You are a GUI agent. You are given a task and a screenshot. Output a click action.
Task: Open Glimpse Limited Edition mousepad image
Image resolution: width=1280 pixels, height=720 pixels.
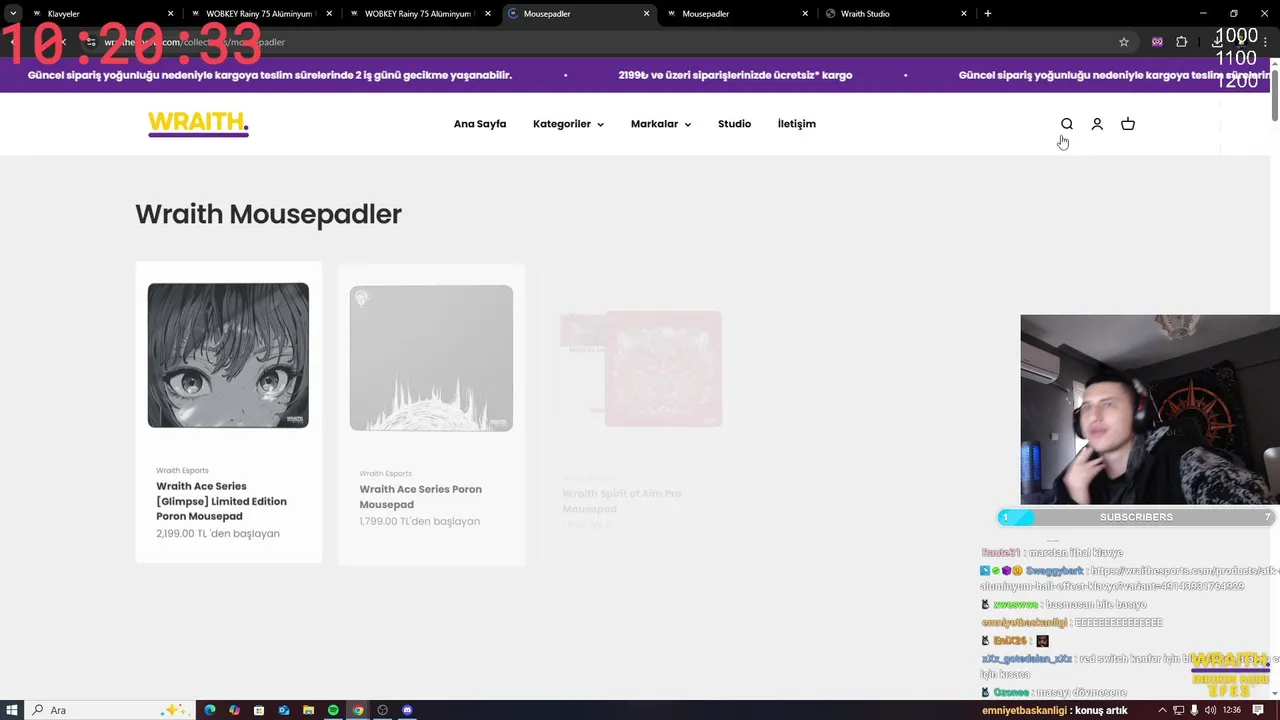coord(228,355)
